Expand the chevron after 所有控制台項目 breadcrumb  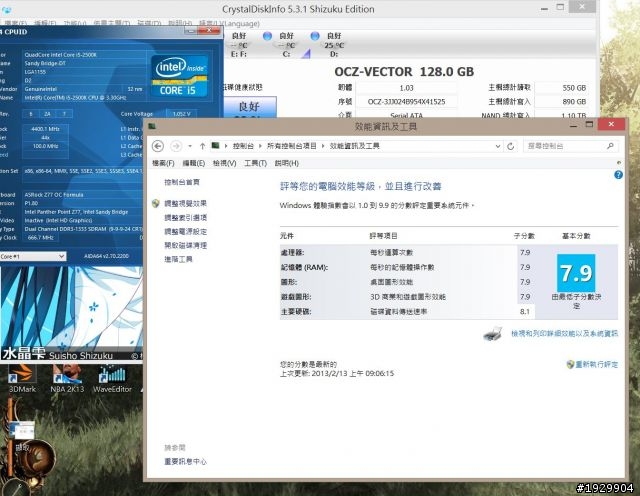pyautogui.click(x=323, y=146)
